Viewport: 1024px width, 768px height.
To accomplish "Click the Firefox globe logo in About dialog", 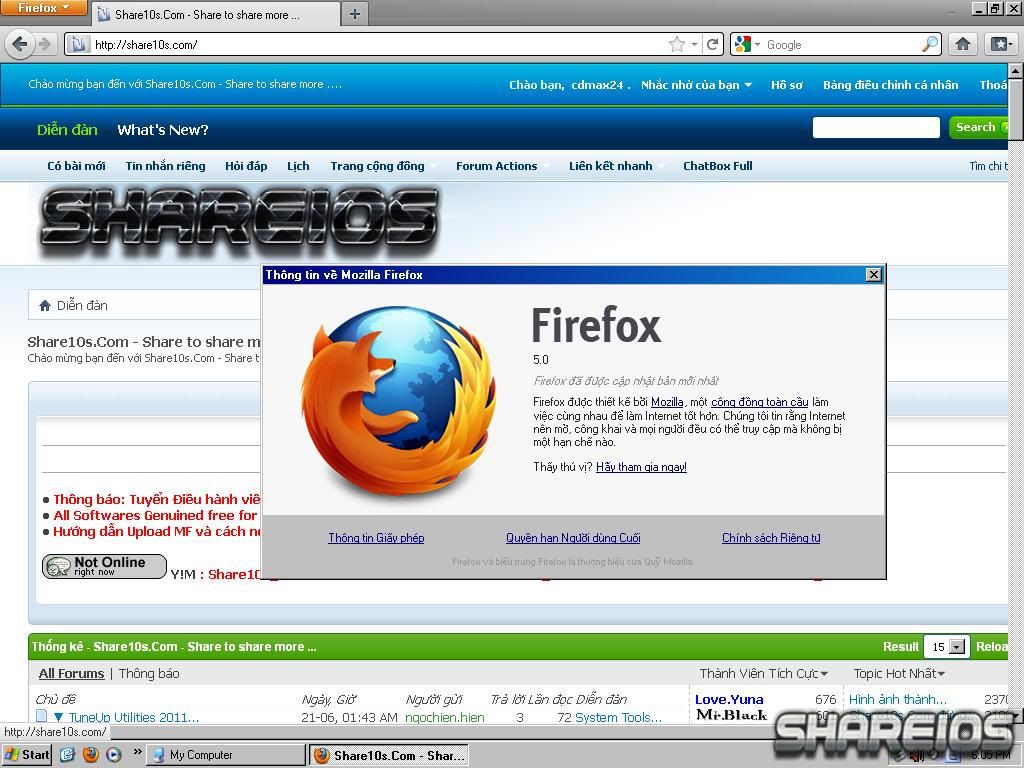I will point(398,401).
